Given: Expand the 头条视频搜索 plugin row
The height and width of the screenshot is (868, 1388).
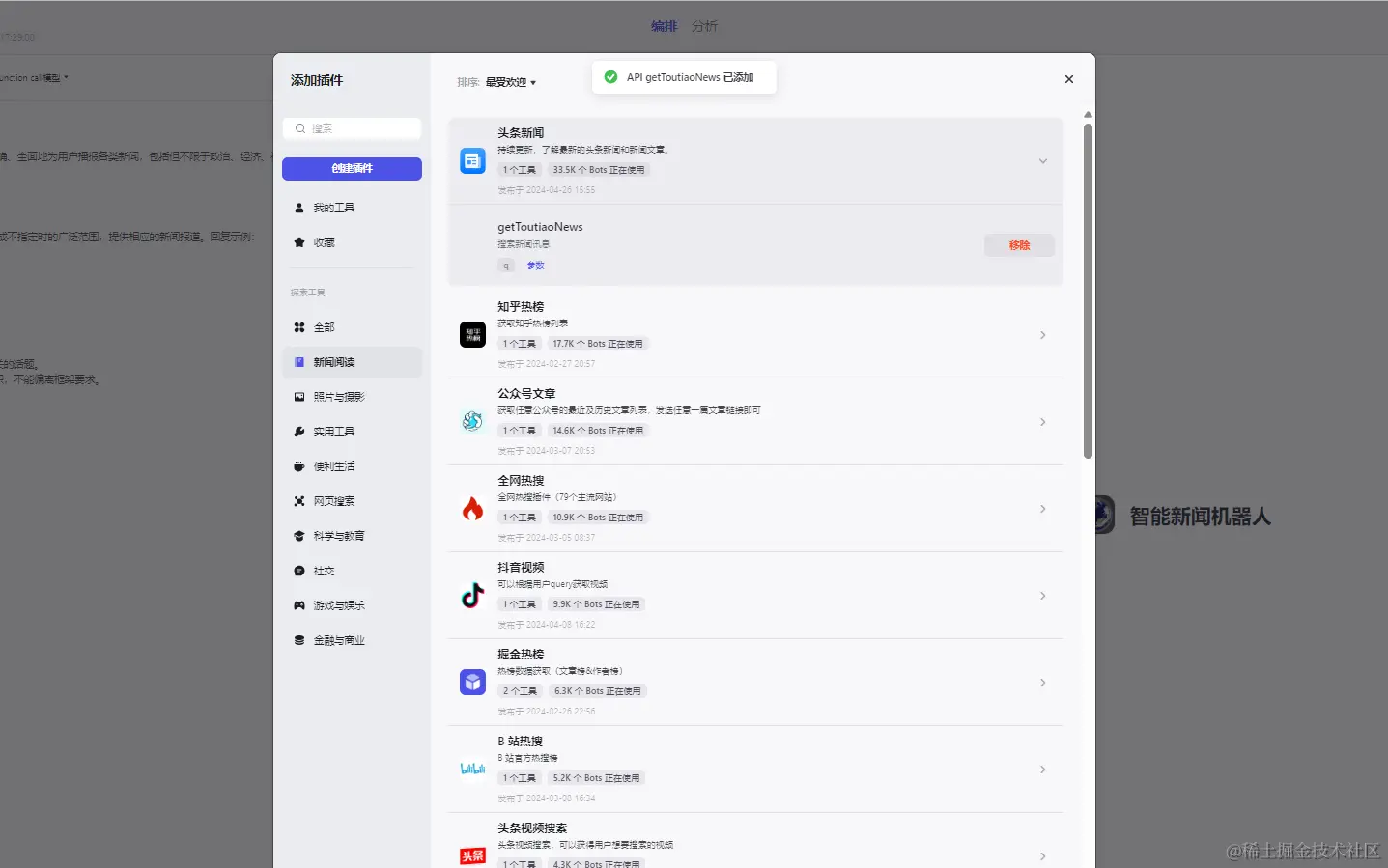Looking at the screenshot, I should (x=1043, y=856).
